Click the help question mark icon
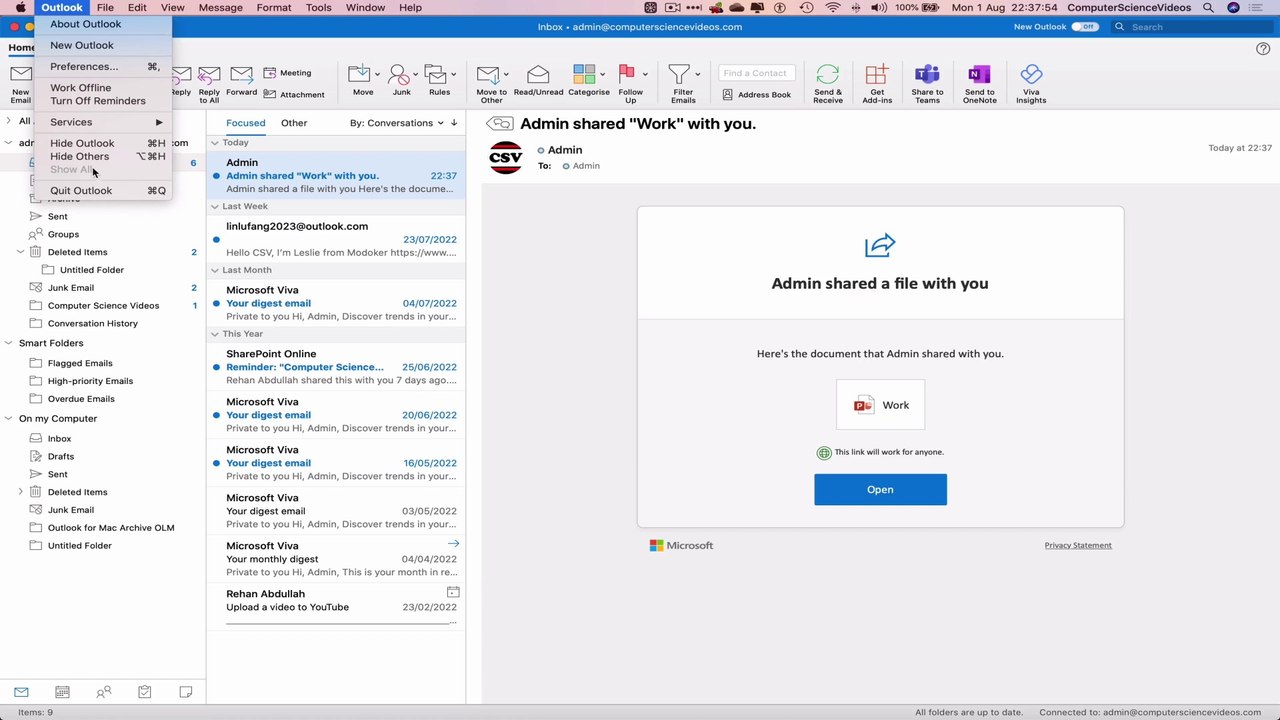 point(1263,48)
